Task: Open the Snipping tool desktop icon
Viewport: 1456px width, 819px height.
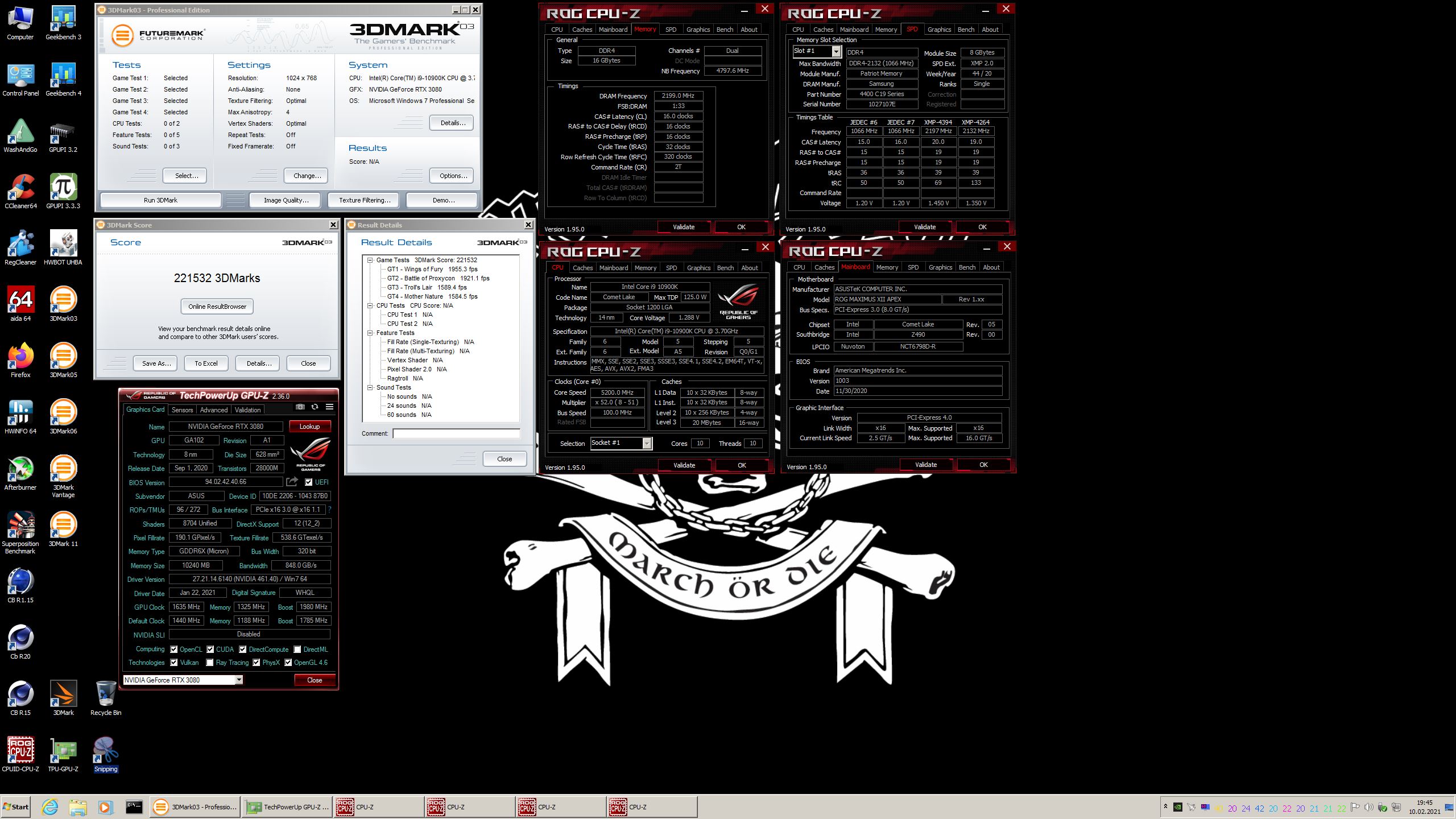Action: [106, 755]
